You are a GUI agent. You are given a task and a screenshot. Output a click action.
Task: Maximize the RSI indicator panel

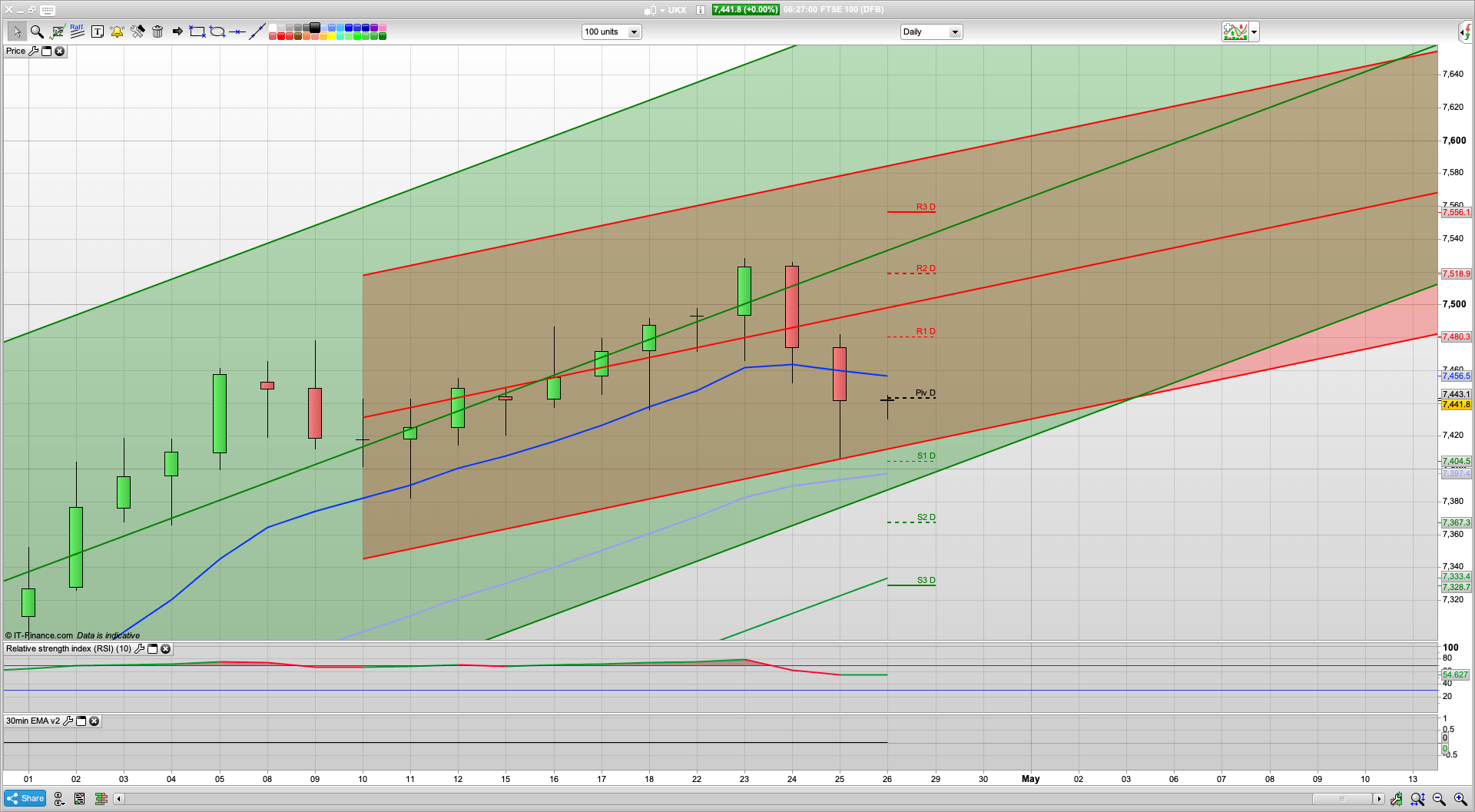(152, 648)
